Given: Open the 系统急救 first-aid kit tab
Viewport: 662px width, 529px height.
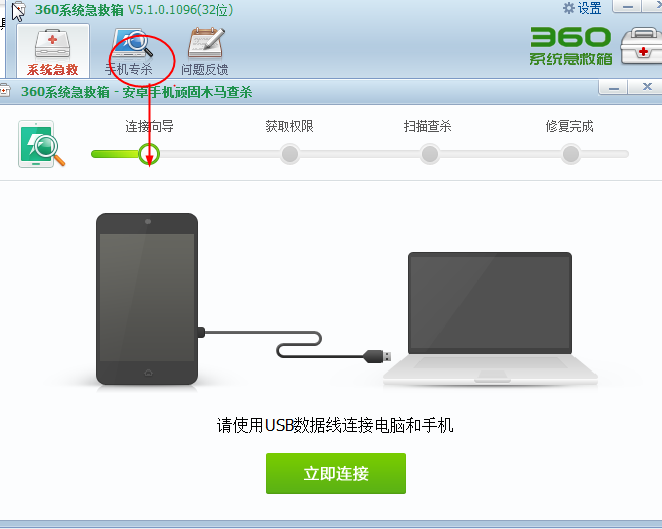Looking at the screenshot, I should (53, 51).
